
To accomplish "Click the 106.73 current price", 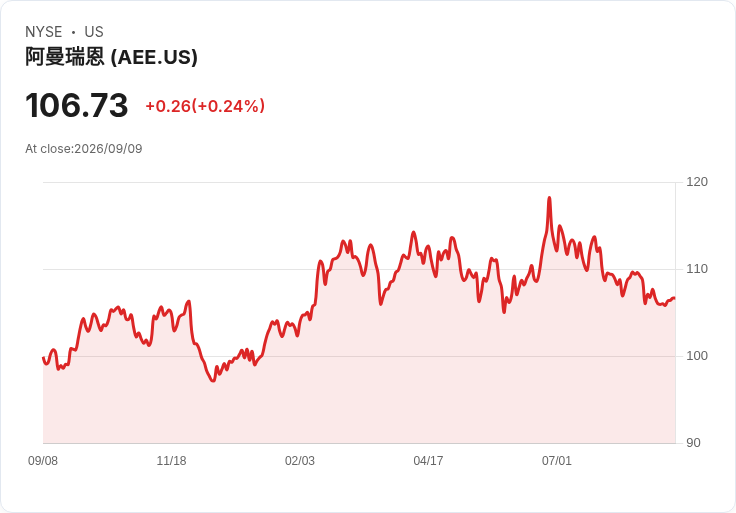I will point(77,105).
